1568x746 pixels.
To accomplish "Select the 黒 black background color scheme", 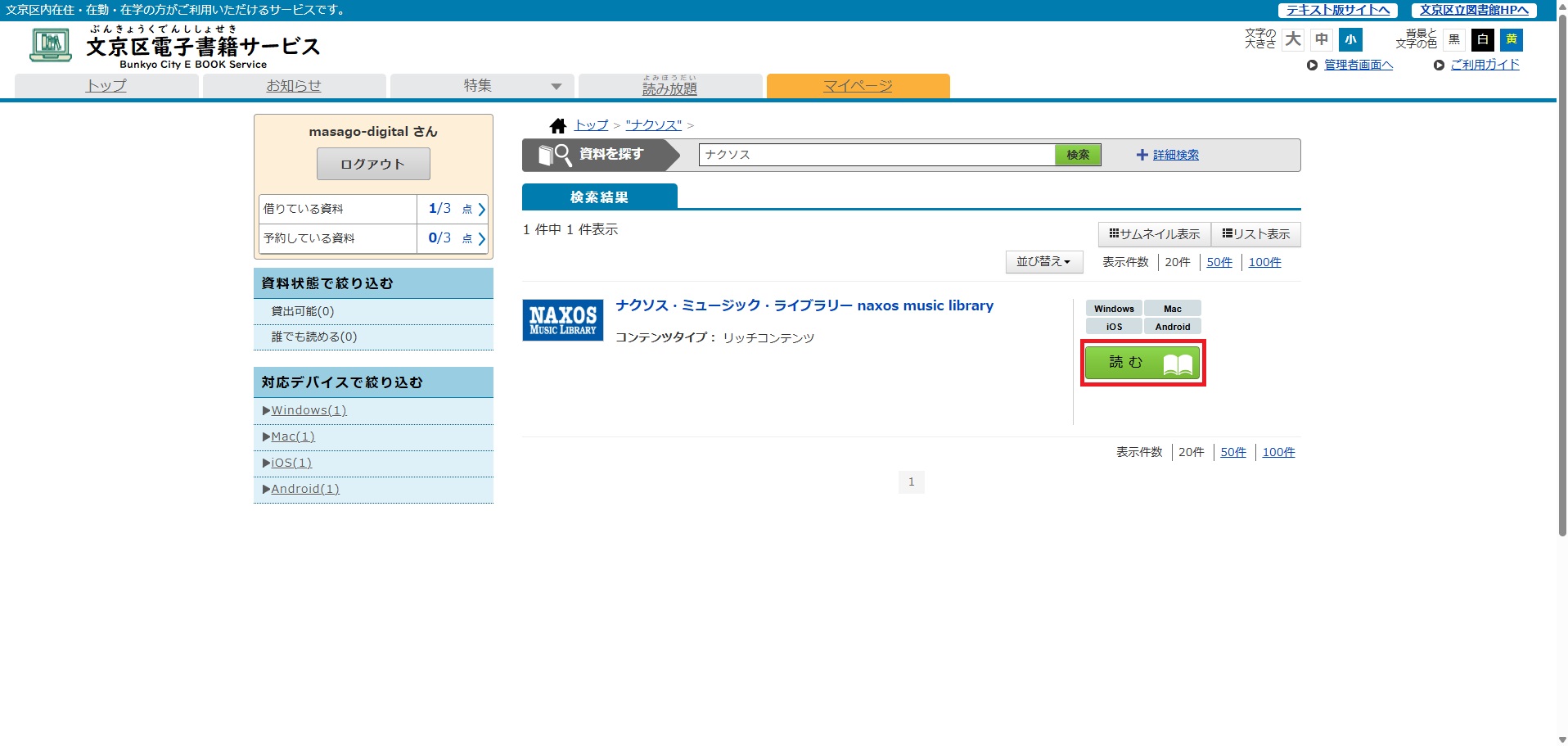I will (1454, 39).
